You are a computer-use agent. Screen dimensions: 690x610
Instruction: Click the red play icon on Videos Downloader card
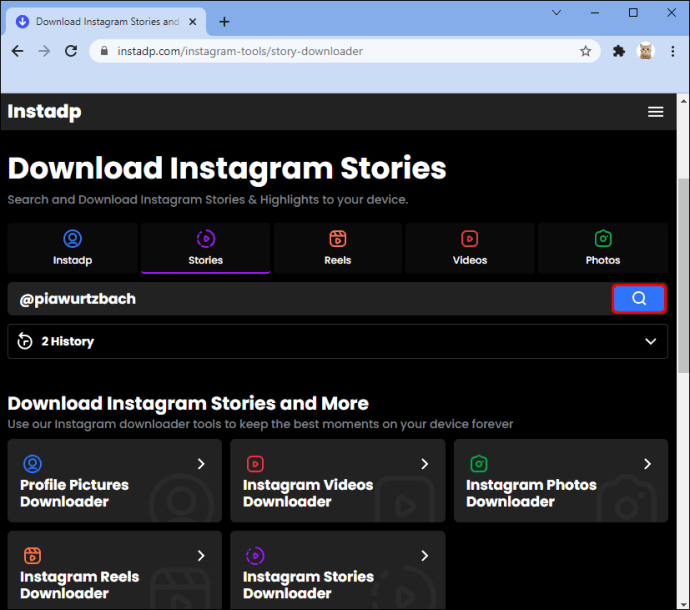tap(255, 464)
